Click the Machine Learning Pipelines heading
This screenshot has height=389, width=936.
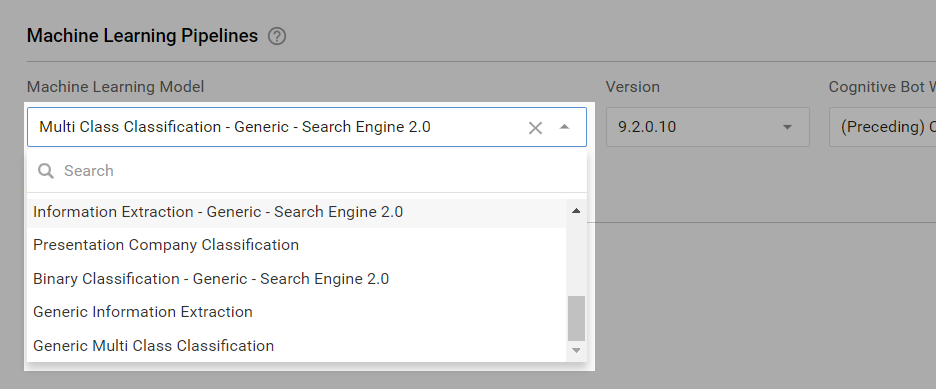point(142,36)
